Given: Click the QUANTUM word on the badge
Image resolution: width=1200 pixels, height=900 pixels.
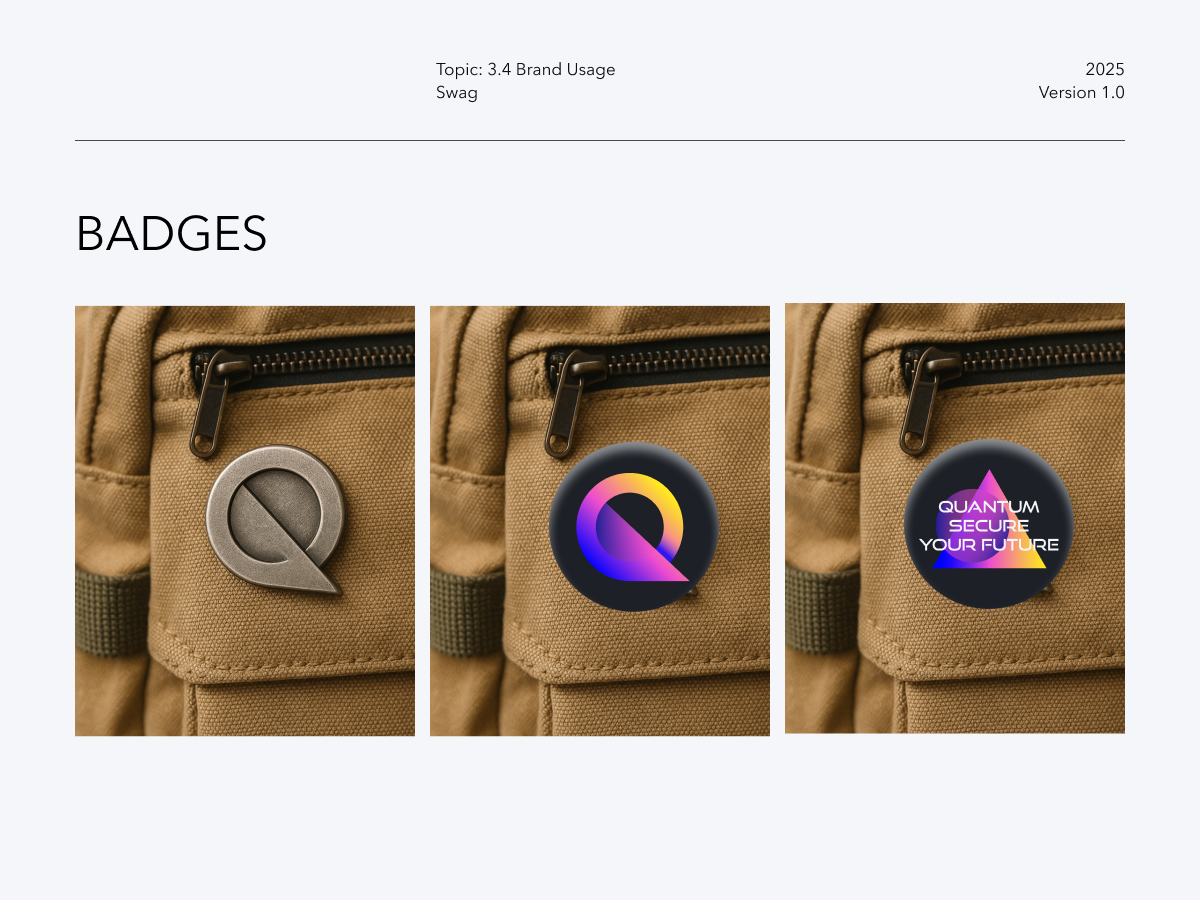Looking at the screenshot, I should coord(988,507).
